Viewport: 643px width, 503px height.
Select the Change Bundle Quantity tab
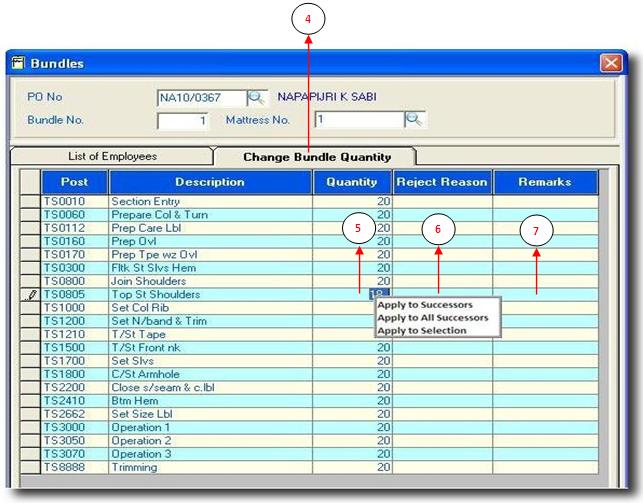tap(316, 156)
